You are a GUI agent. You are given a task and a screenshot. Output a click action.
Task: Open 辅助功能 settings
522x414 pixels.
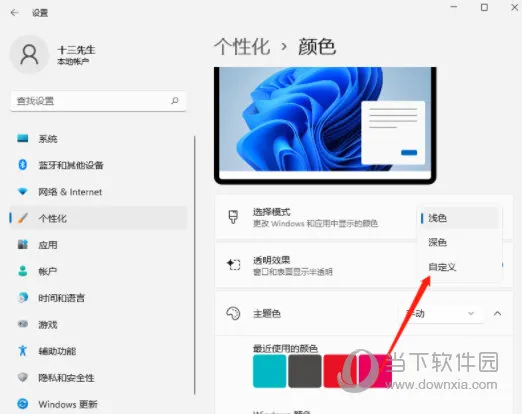coord(98,351)
